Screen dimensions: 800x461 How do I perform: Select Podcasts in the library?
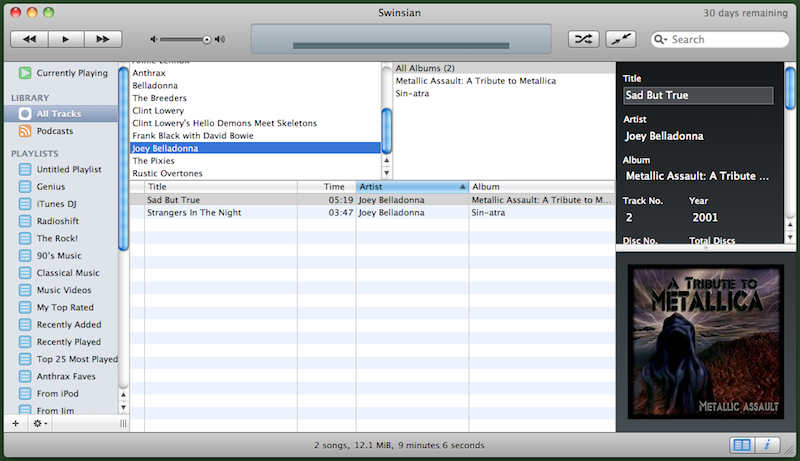pyautogui.click(x=54, y=131)
